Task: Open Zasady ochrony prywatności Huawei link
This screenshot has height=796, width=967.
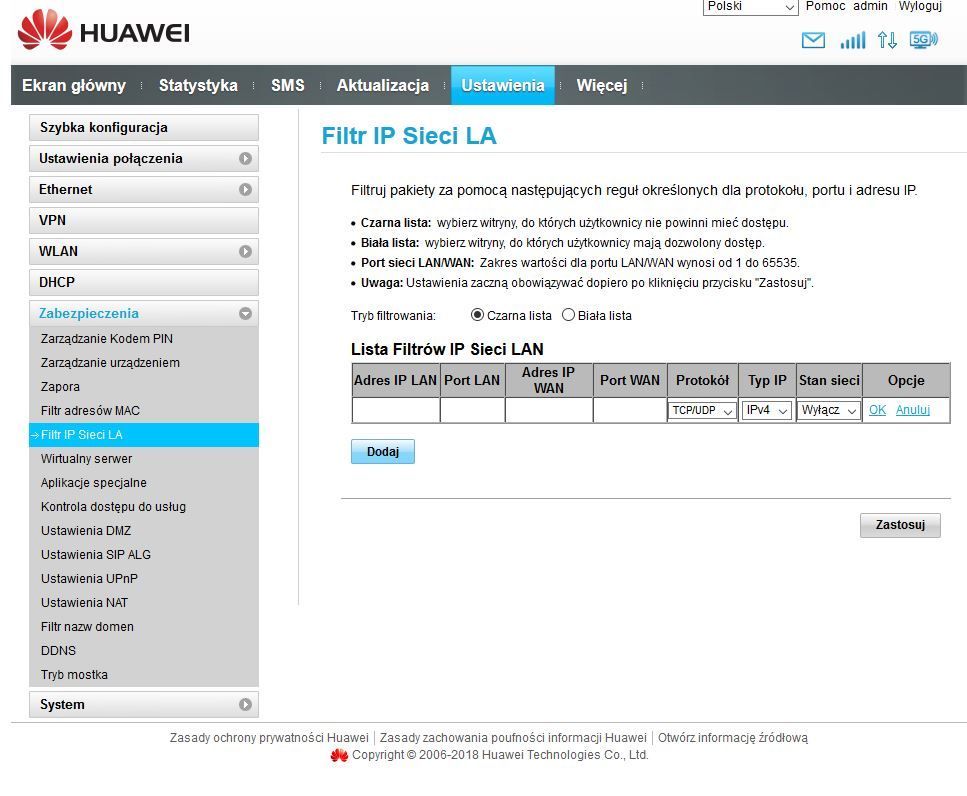Action: click(x=269, y=738)
